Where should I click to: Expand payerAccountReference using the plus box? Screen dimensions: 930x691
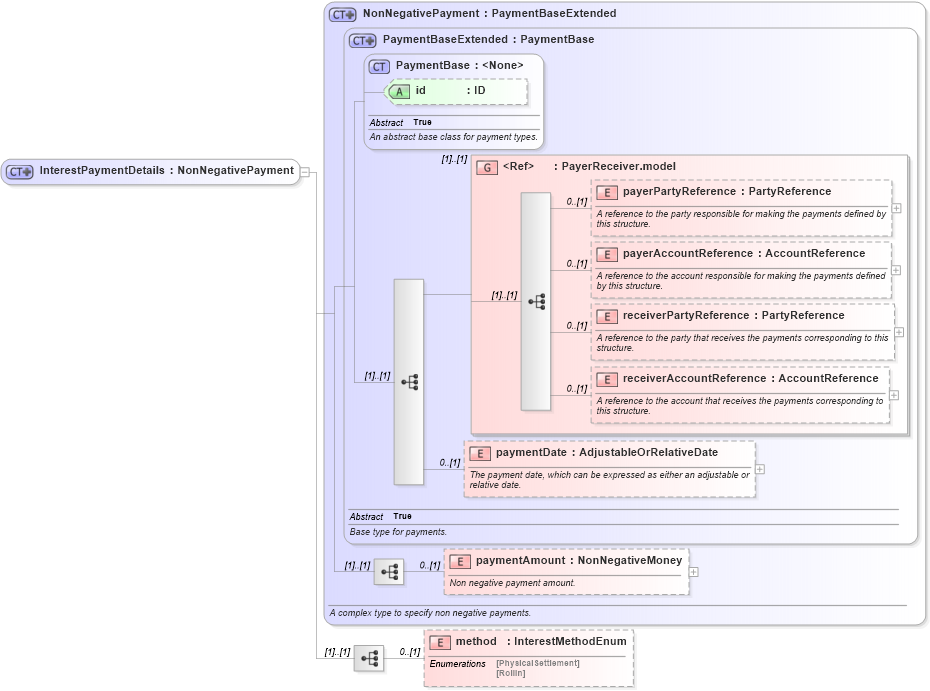897,270
